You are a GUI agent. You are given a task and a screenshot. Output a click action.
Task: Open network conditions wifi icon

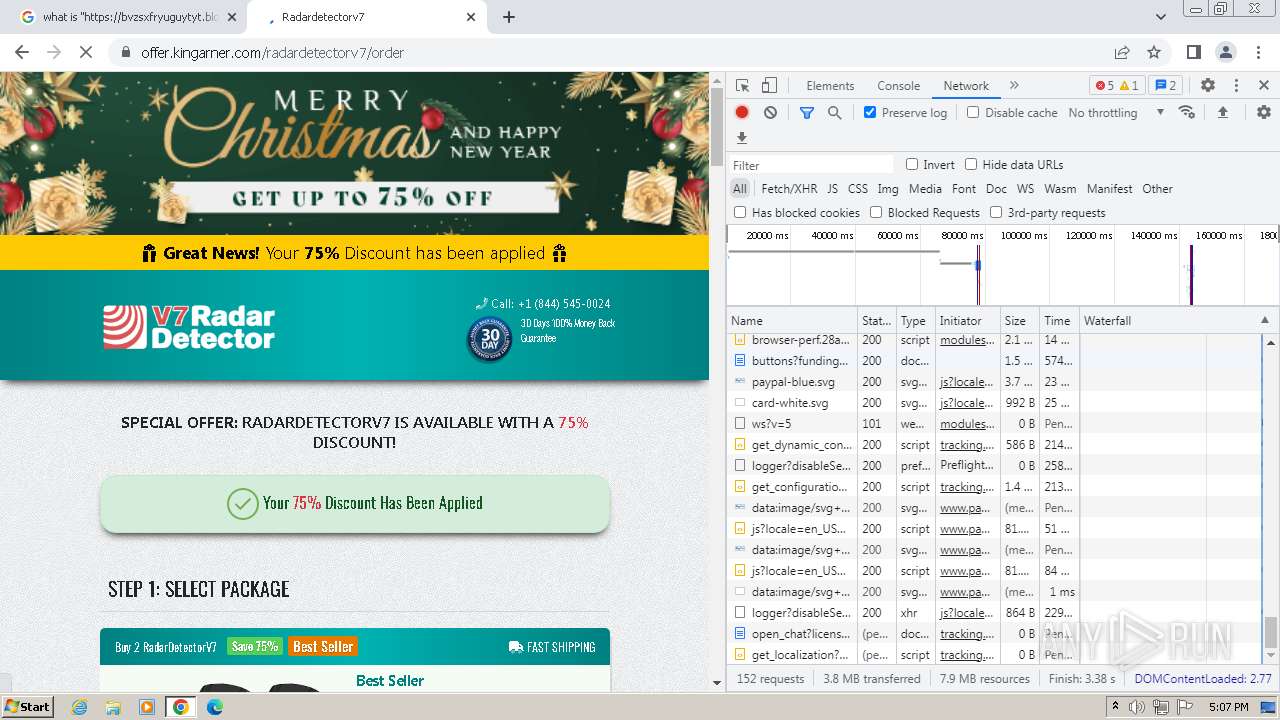(x=1187, y=112)
